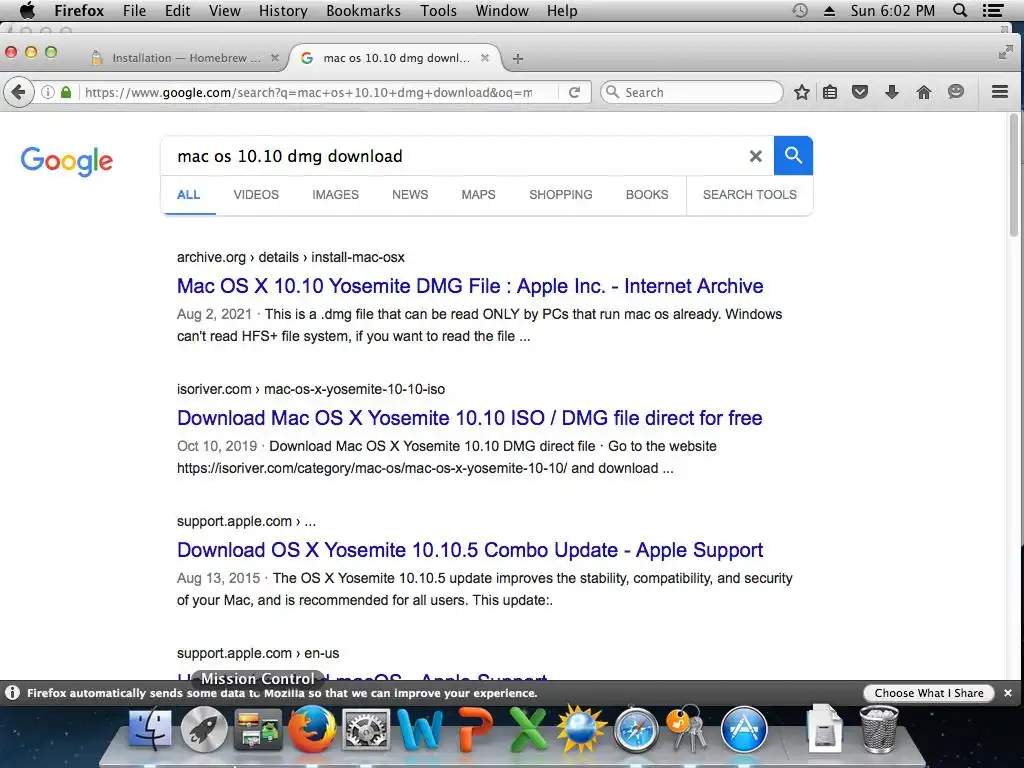Submit the Google search with blue magnifier
The image size is (1024, 768).
pyautogui.click(x=793, y=155)
